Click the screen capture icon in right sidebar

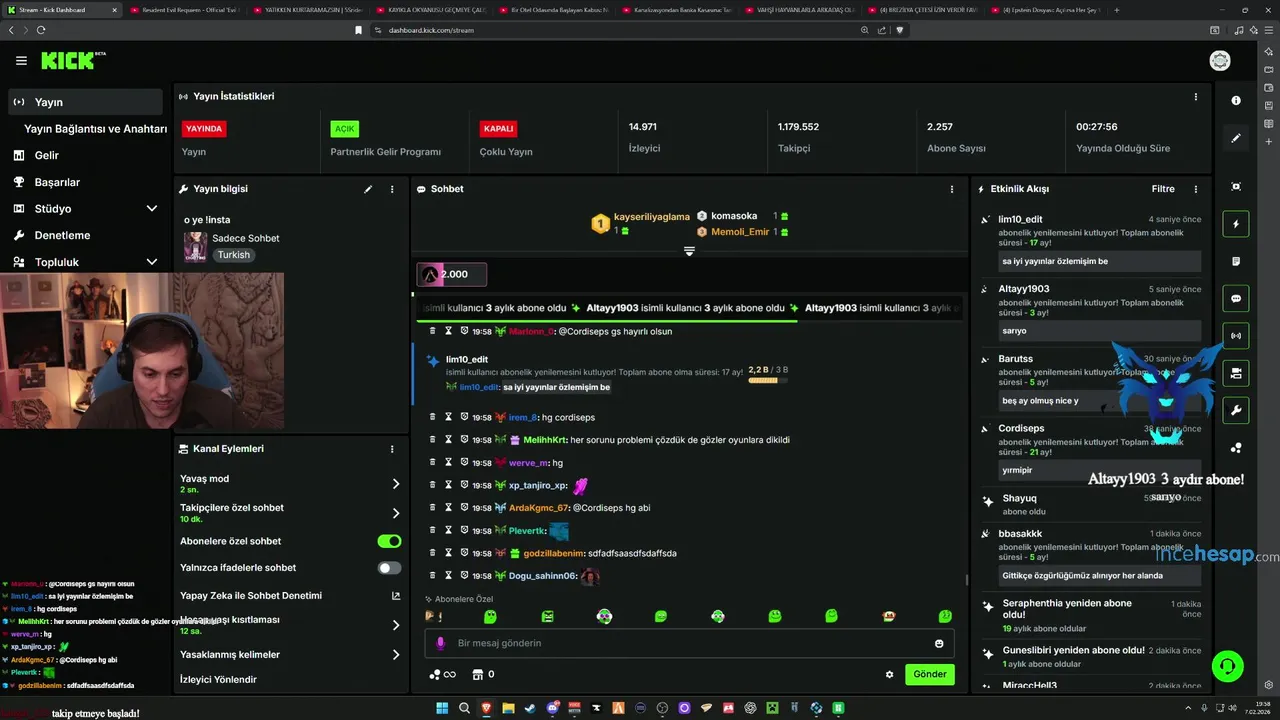tap(1236, 187)
